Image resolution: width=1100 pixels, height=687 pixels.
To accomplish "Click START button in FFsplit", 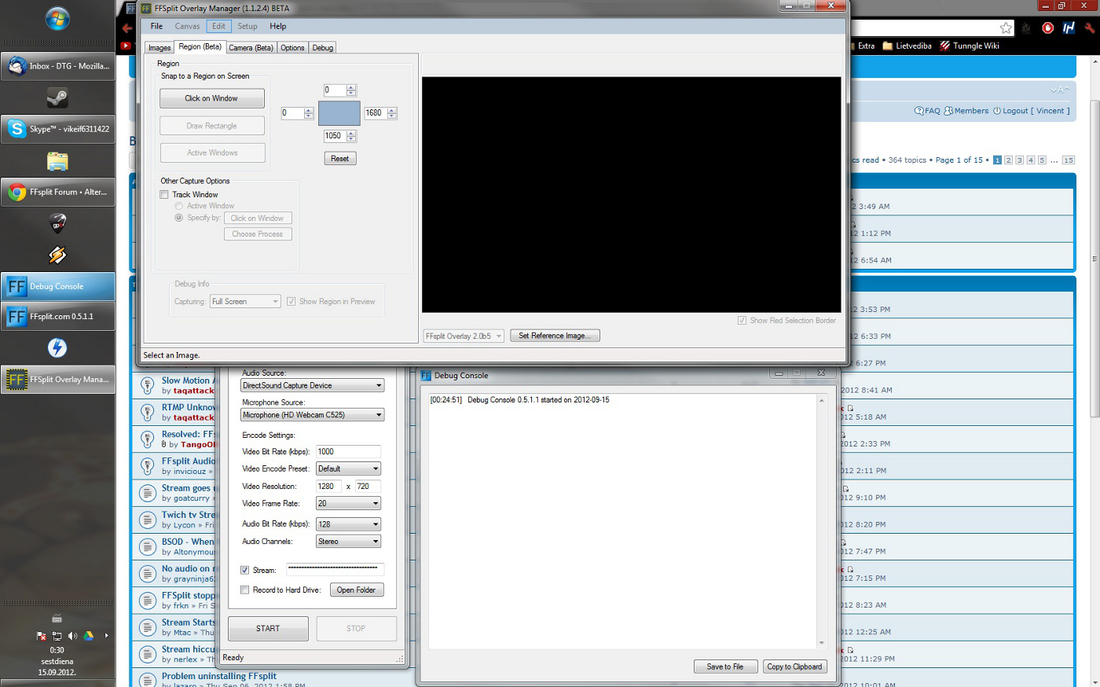I will click(268, 628).
